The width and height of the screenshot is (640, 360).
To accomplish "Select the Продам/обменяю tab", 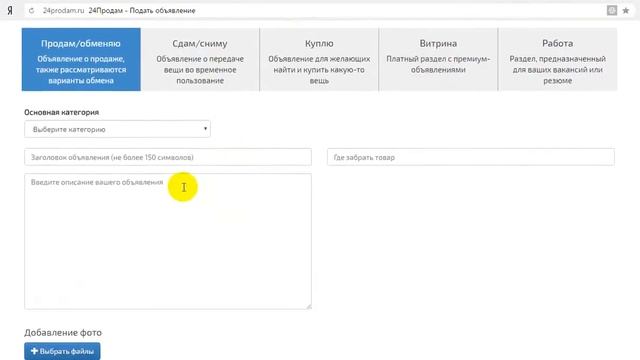I will click(81, 60).
